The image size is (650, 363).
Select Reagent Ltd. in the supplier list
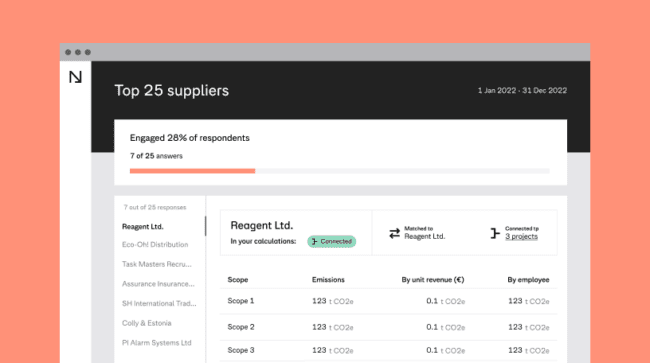[x=143, y=227]
